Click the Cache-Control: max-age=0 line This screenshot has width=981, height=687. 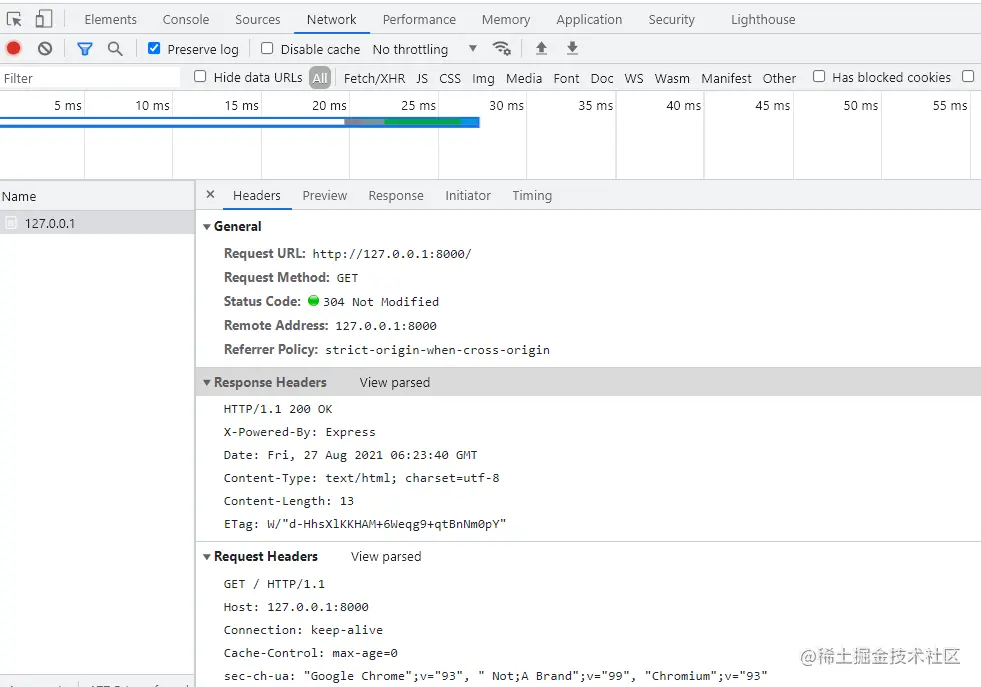coord(310,653)
